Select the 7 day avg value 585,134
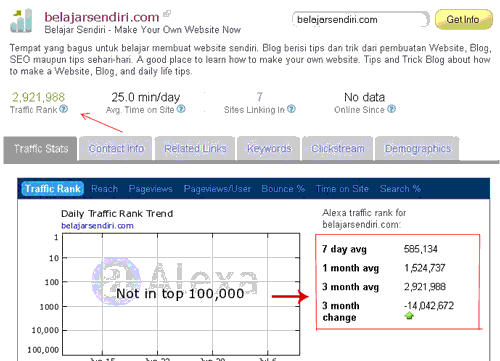This screenshot has height=361, width=500. pos(421,249)
